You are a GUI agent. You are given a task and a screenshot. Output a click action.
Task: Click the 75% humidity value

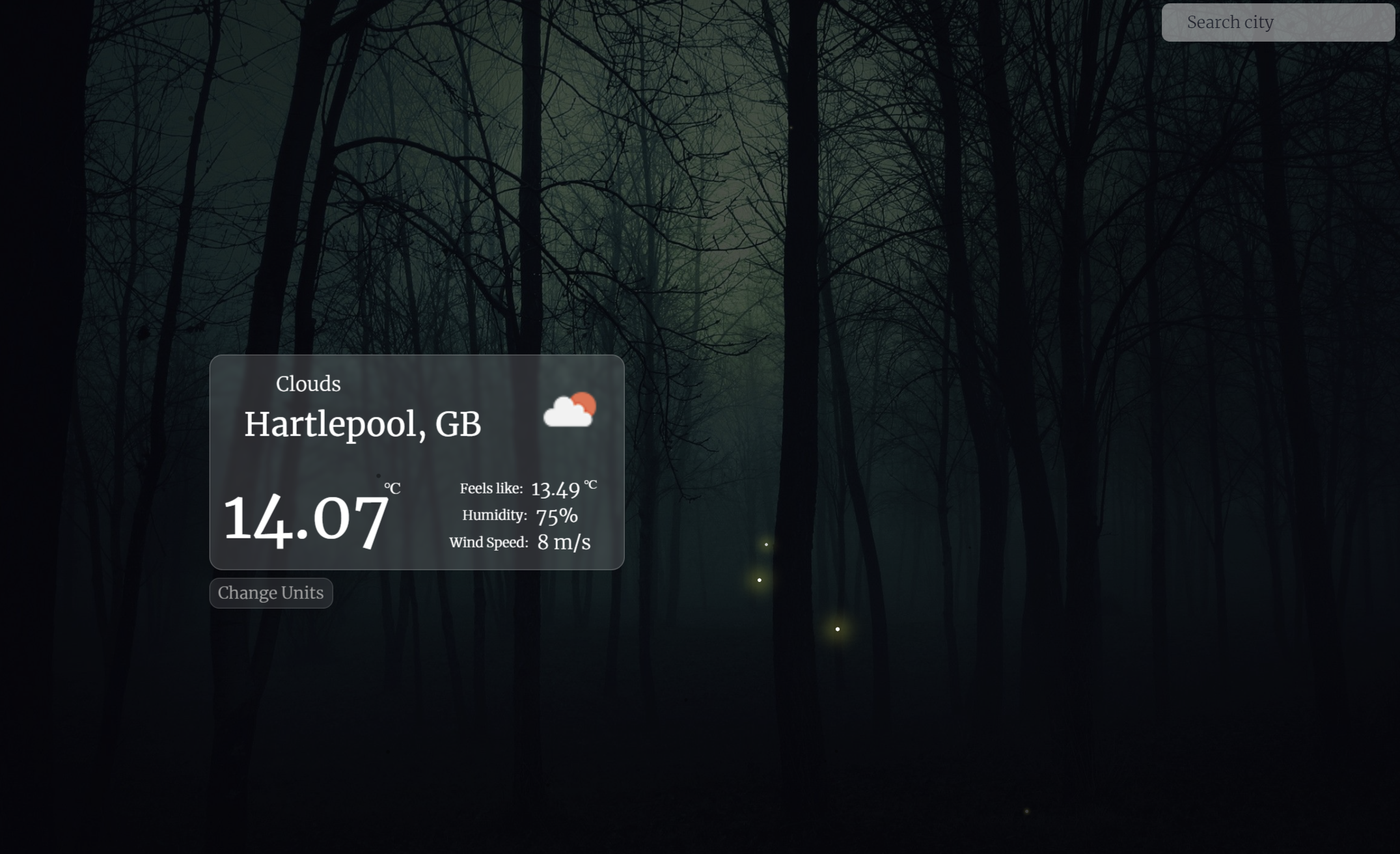[556, 516]
